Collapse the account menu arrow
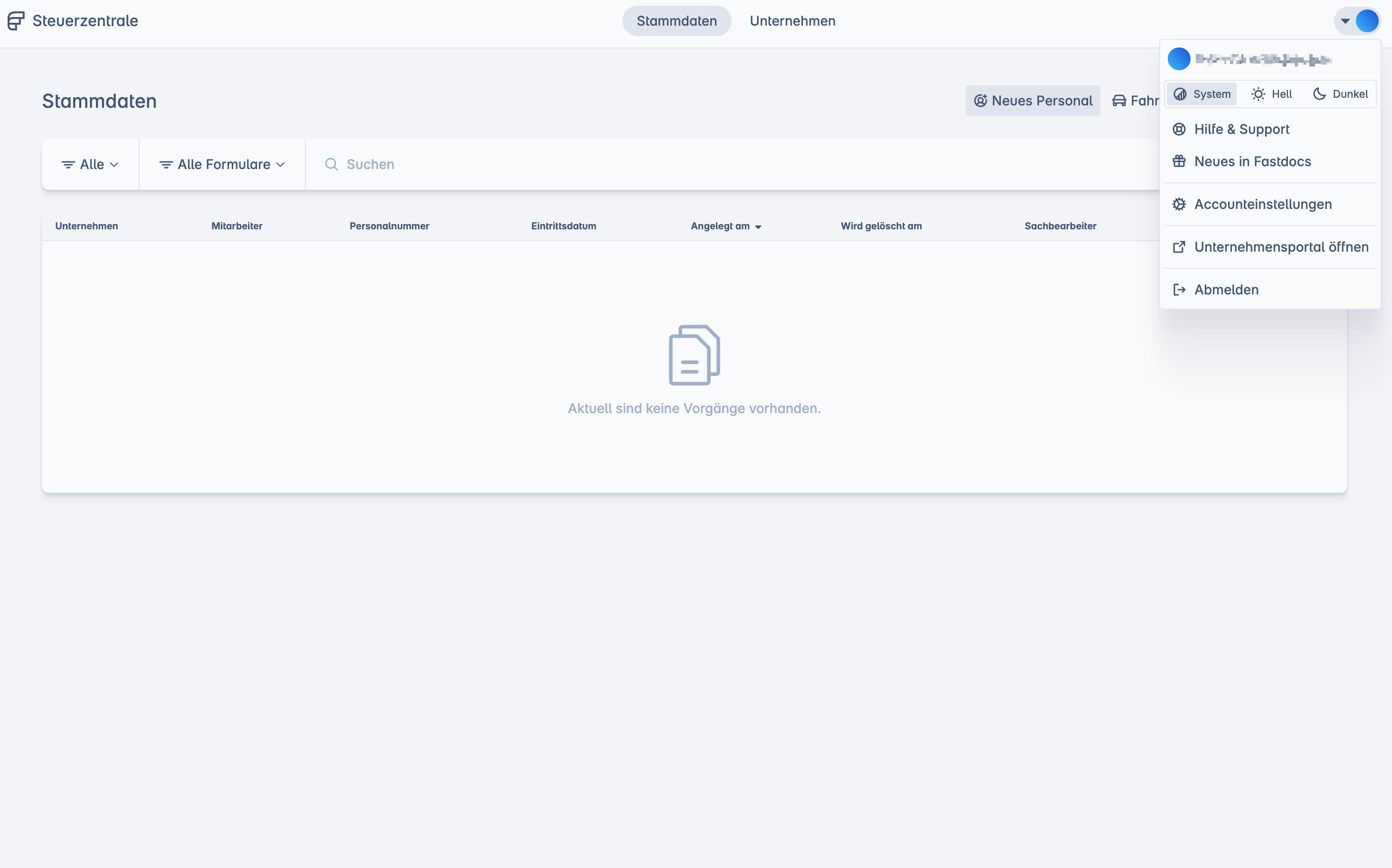Image resolution: width=1392 pixels, height=868 pixels. click(x=1345, y=21)
